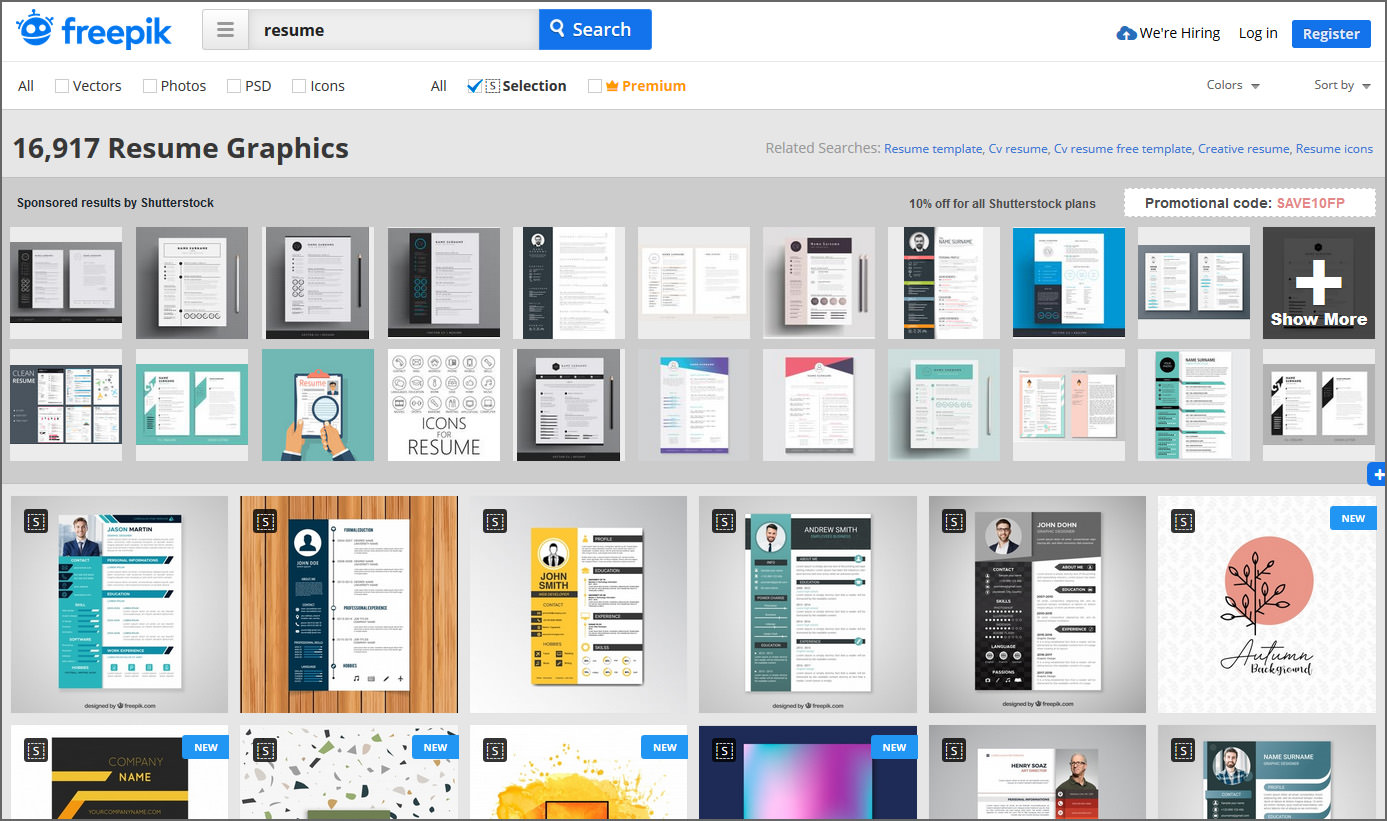This screenshot has height=821, width=1387.
Task: Open Cv resume related search
Action: [1018, 149]
